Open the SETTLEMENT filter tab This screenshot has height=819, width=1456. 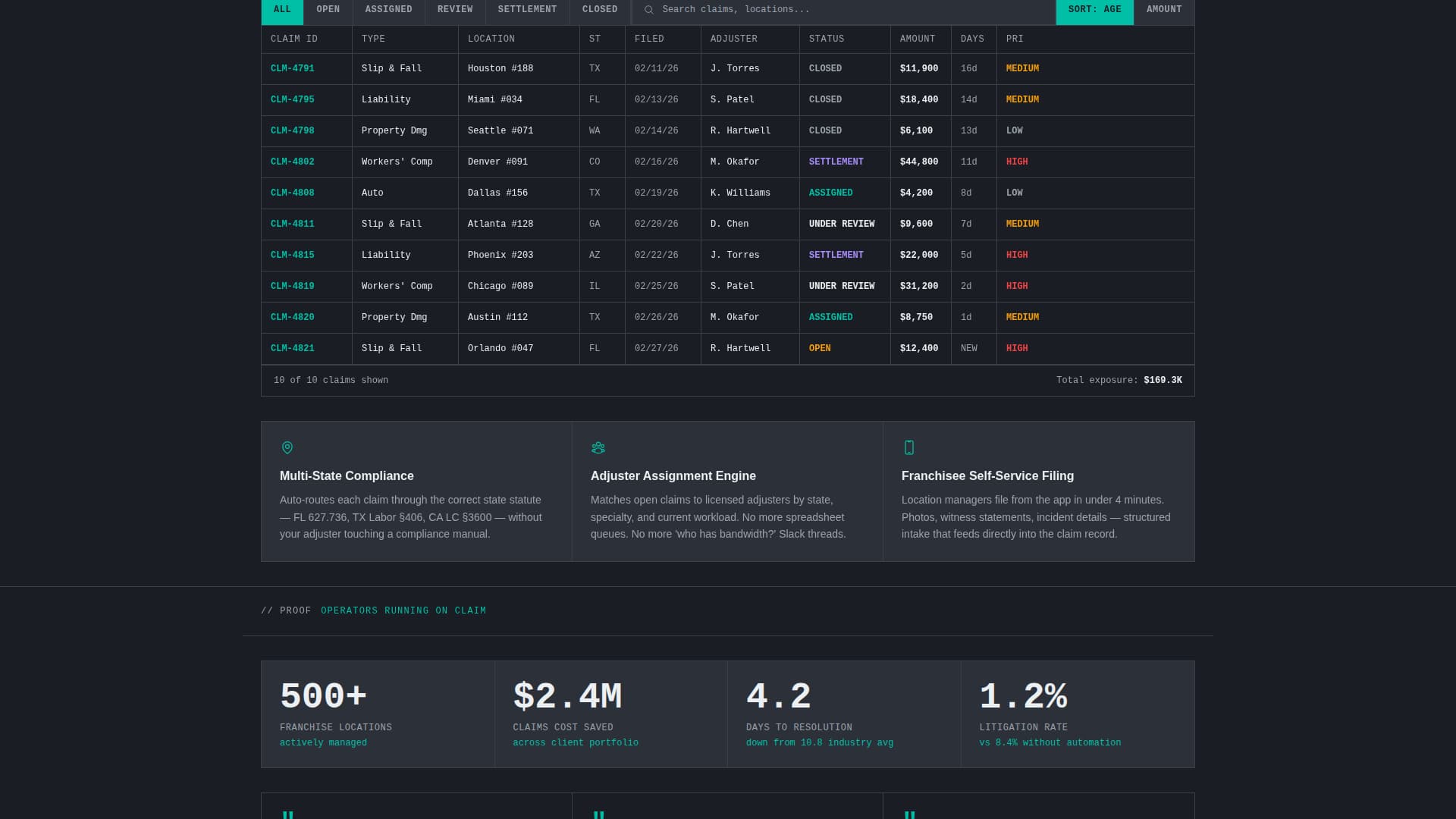527,10
